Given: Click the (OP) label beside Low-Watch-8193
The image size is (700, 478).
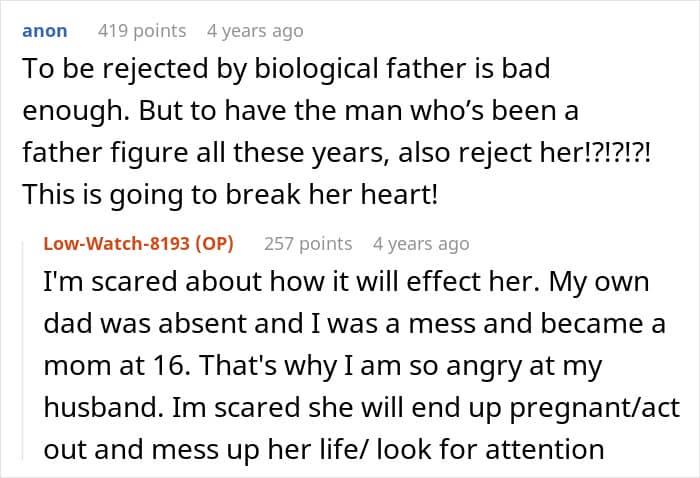Looking at the screenshot, I should [225, 243].
